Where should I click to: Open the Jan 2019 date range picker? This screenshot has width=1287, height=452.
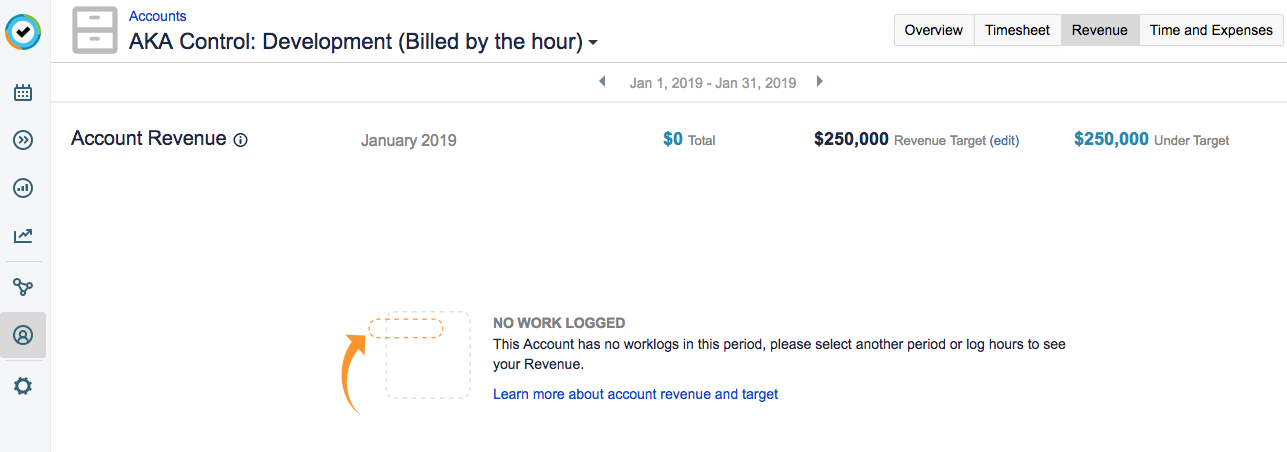(712, 83)
